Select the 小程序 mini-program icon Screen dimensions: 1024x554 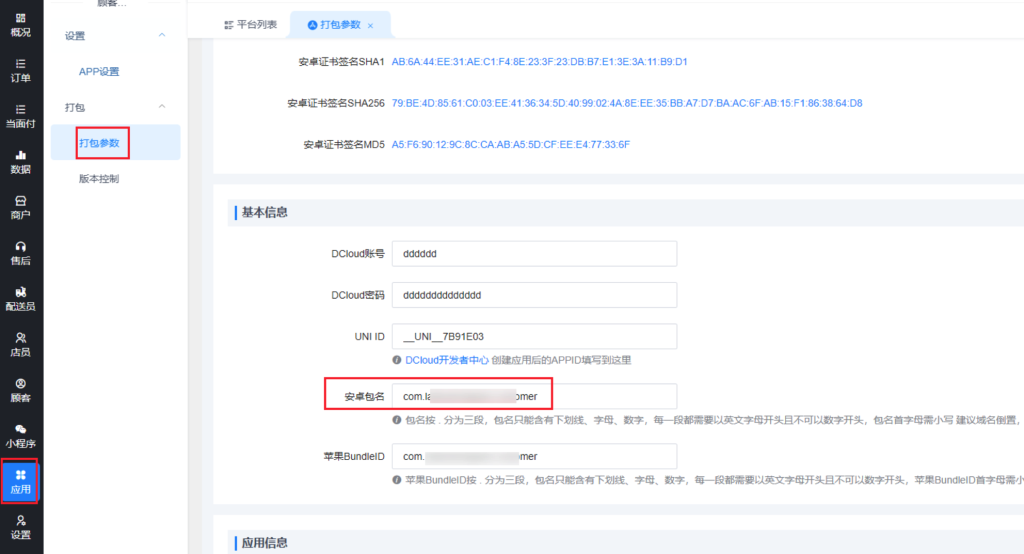pos(20,436)
